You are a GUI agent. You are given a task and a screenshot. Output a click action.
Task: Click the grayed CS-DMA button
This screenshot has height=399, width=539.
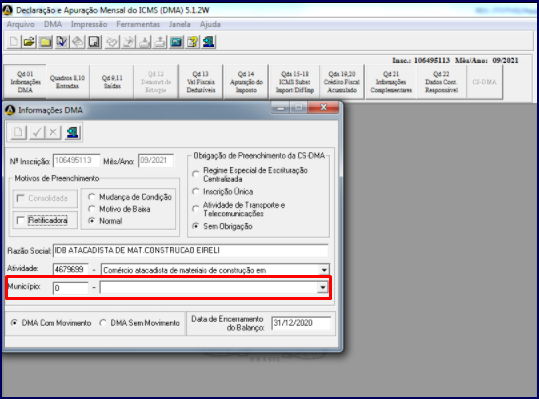(484, 82)
